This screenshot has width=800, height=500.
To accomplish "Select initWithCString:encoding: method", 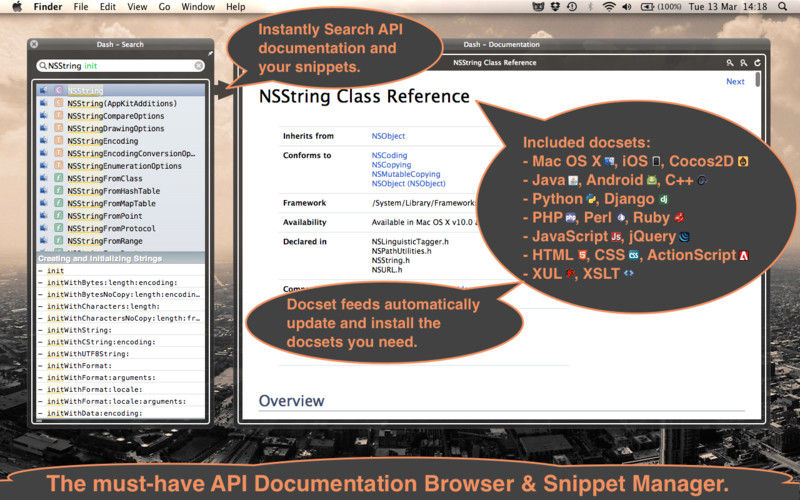I will pos(121,342).
